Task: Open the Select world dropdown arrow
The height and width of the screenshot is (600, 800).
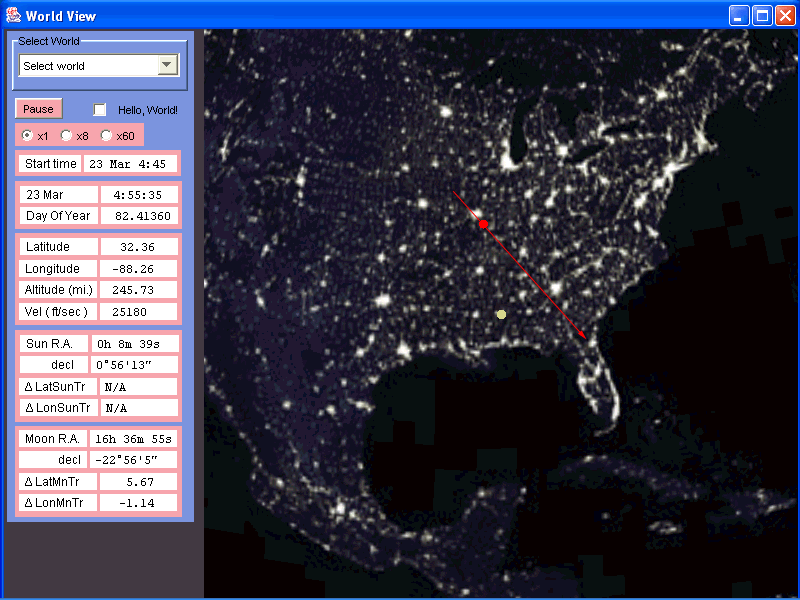Action: 167,66
